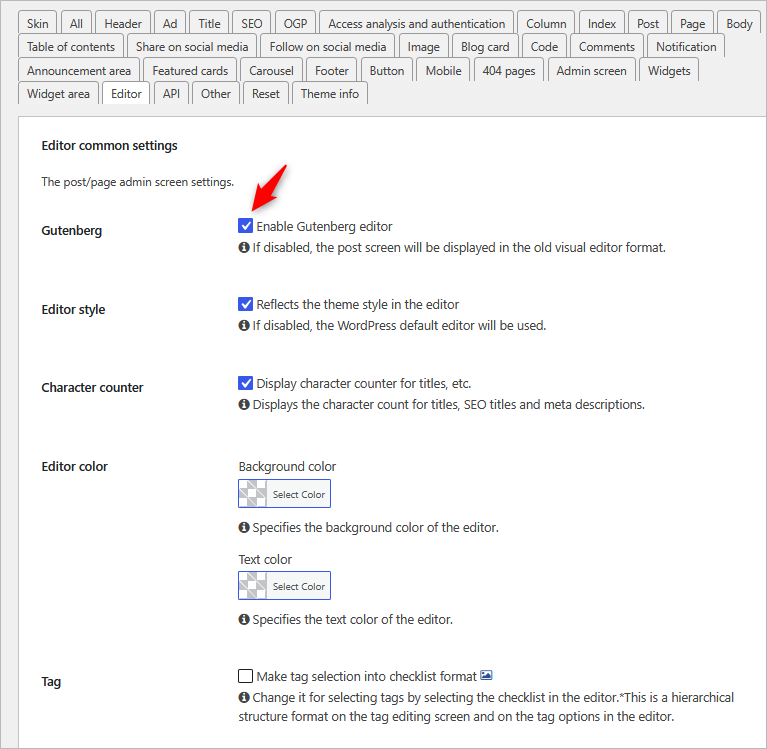The height and width of the screenshot is (749, 767).
Task: Switch to the Skin tab
Action: [x=38, y=23]
